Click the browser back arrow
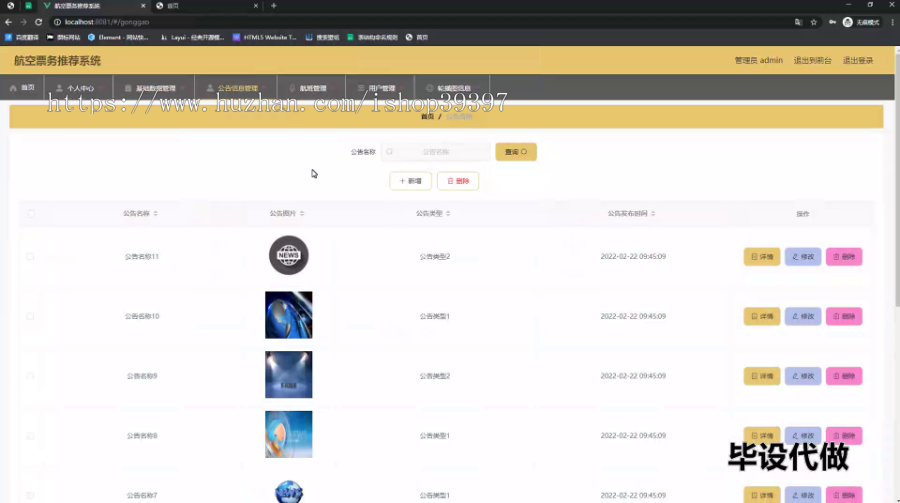This screenshot has width=900, height=503. click(x=8, y=22)
